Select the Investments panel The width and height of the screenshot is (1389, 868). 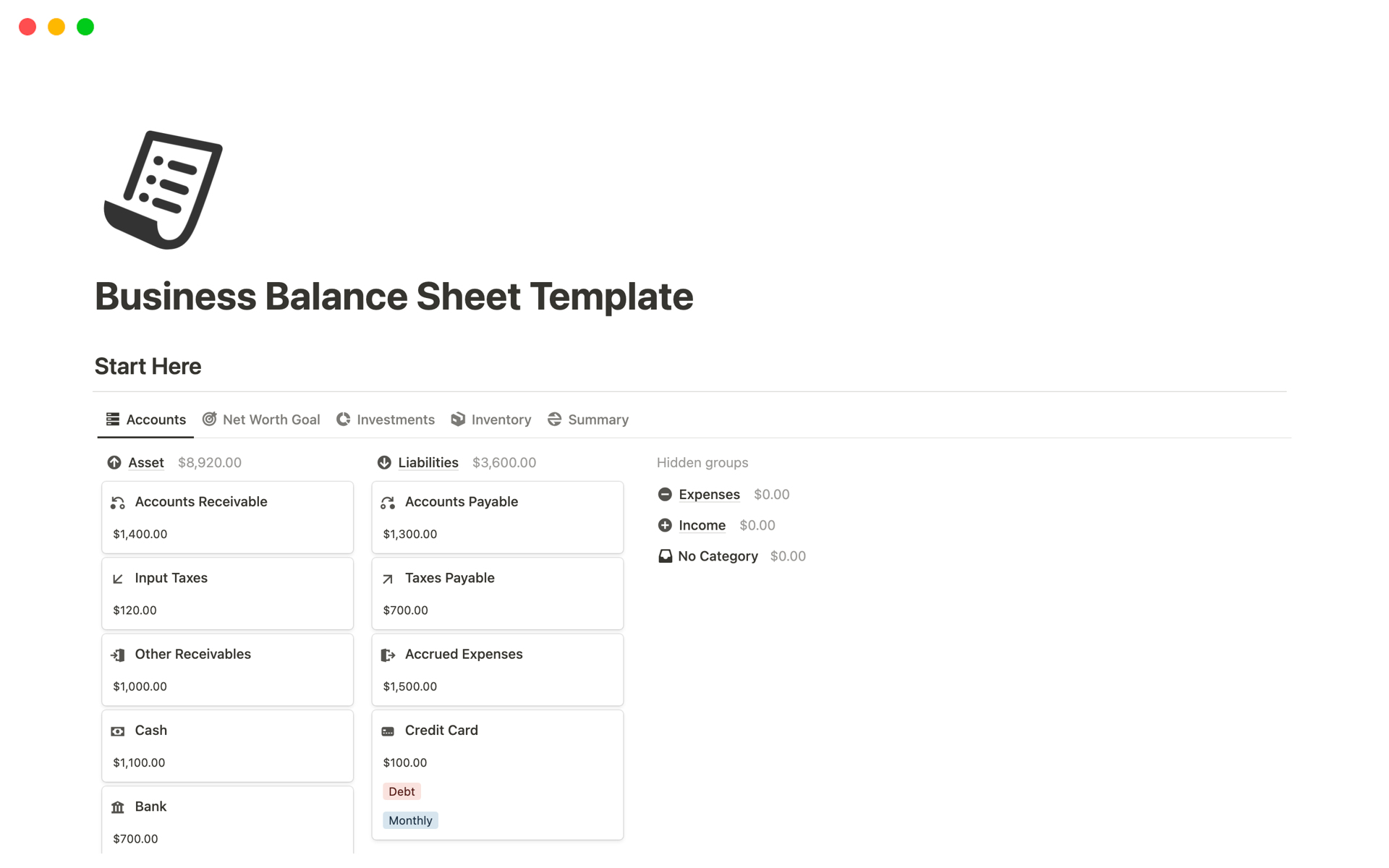coord(395,419)
